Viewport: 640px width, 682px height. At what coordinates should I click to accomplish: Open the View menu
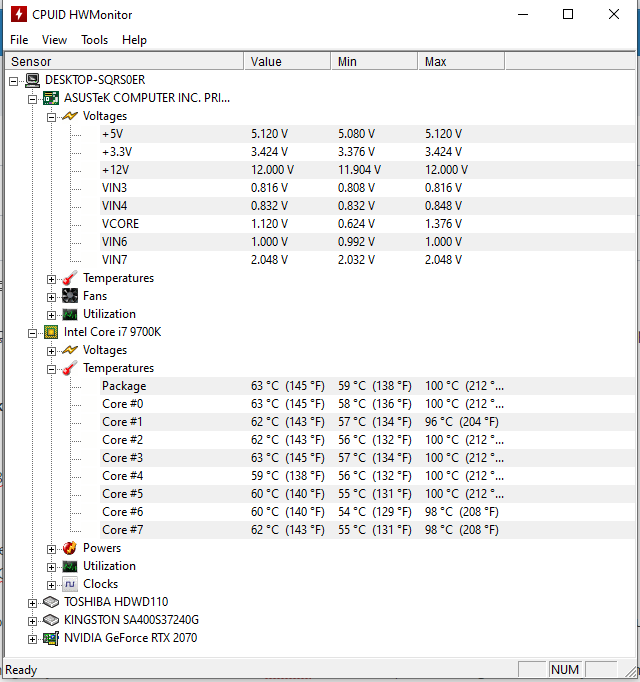pyautogui.click(x=54, y=40)
